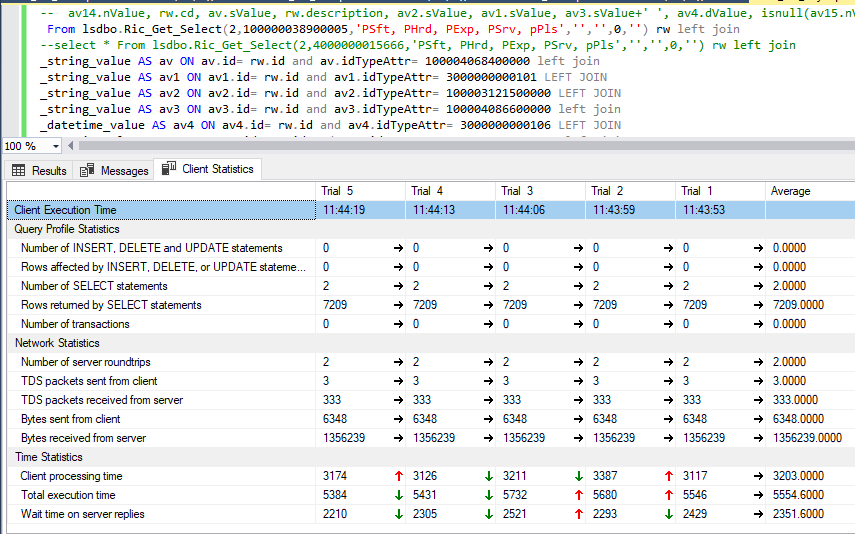Screen dimensions: 861x534
Task: Click the Messages tab icon
Action: pos(88,170)
